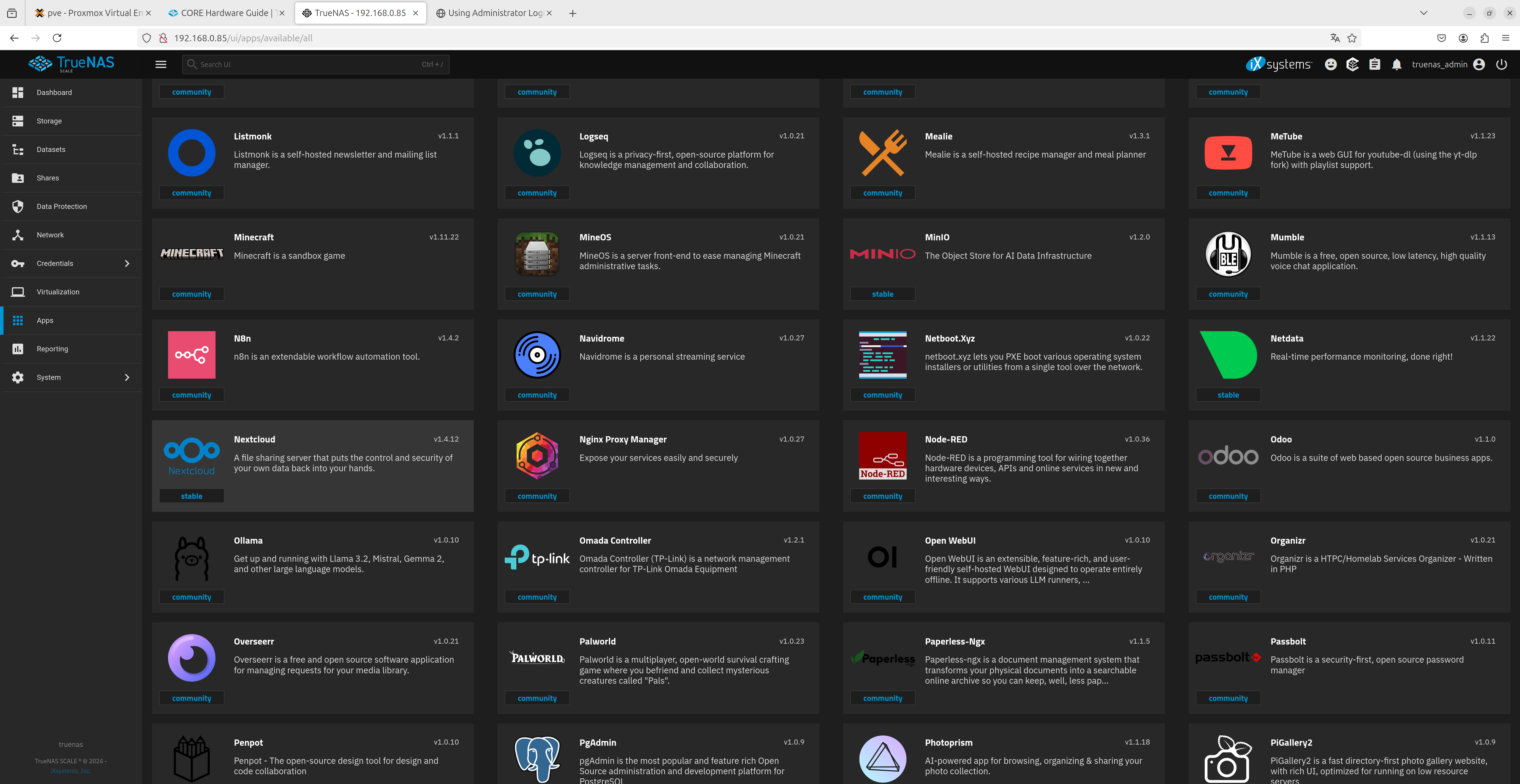Bookmark page with the star icon
This screenshot has height=784, width=1520.
click(x=1352, y=38)
